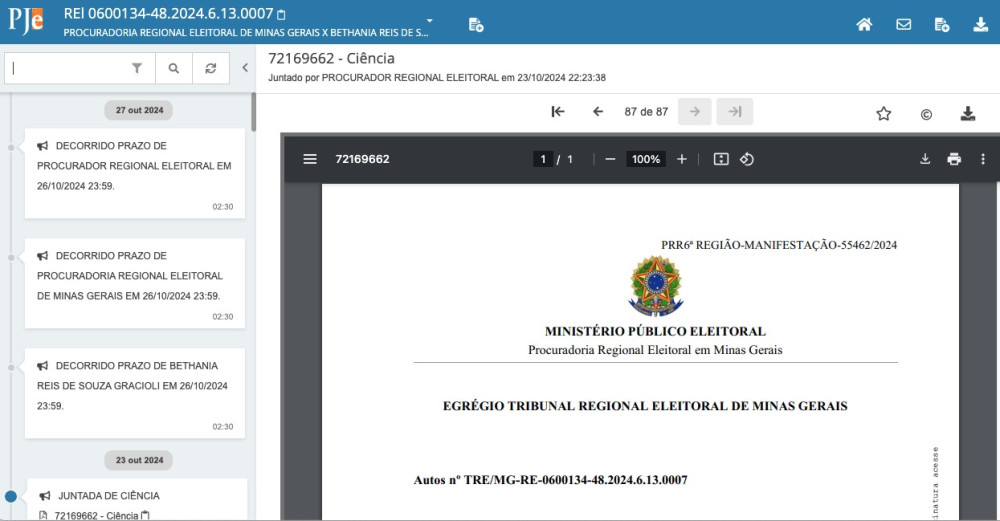Screen dimensions: 1000x521
Task: Click the next document arrow button
Action: pyautogui.click(x=695, y=112)
